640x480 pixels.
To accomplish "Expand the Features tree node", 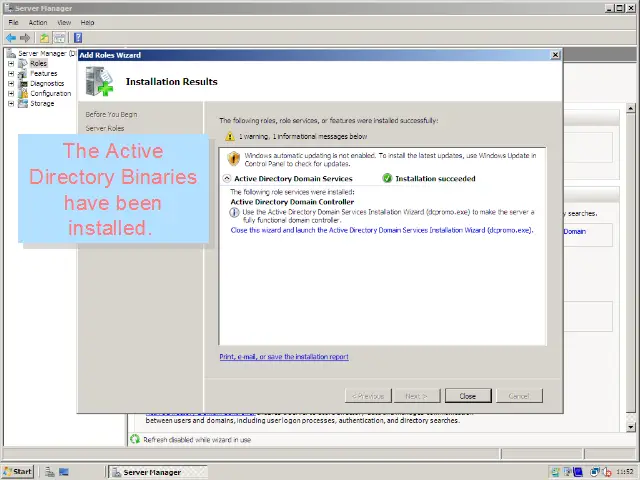I will (11, 73).
